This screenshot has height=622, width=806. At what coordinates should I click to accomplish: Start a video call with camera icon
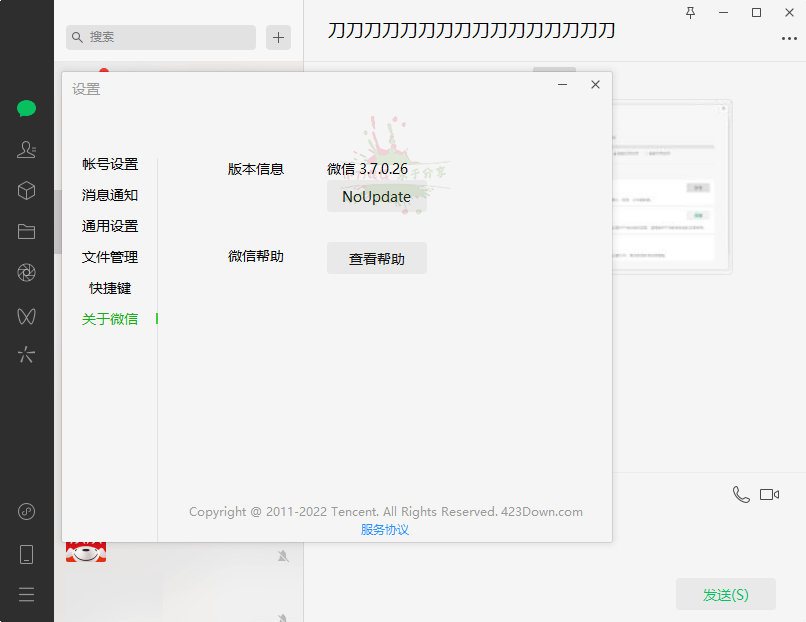coord(769,494)
